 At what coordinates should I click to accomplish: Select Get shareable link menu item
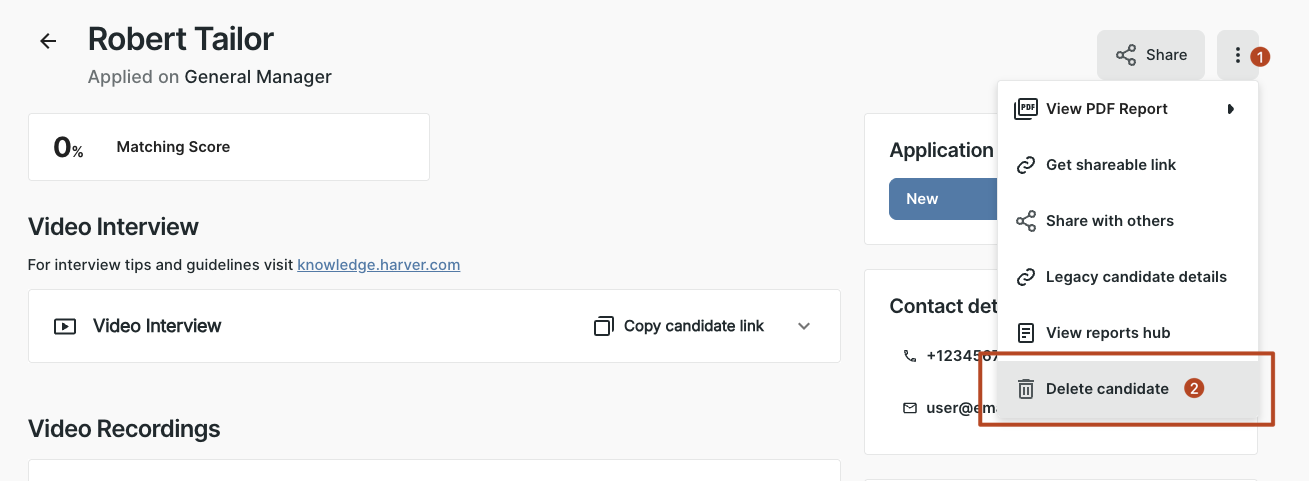(x=1110, y=165)
